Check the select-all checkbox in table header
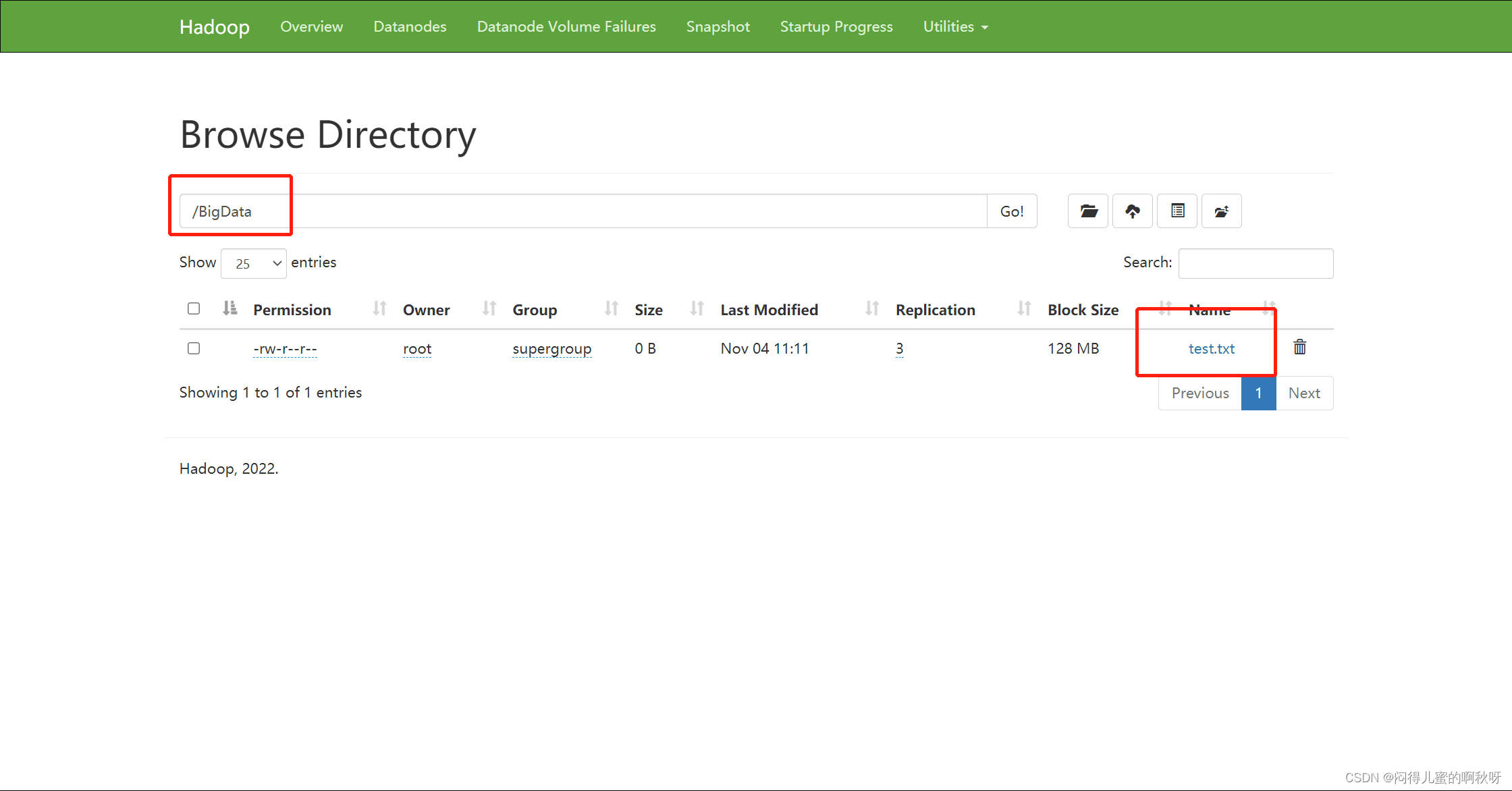 194,308
